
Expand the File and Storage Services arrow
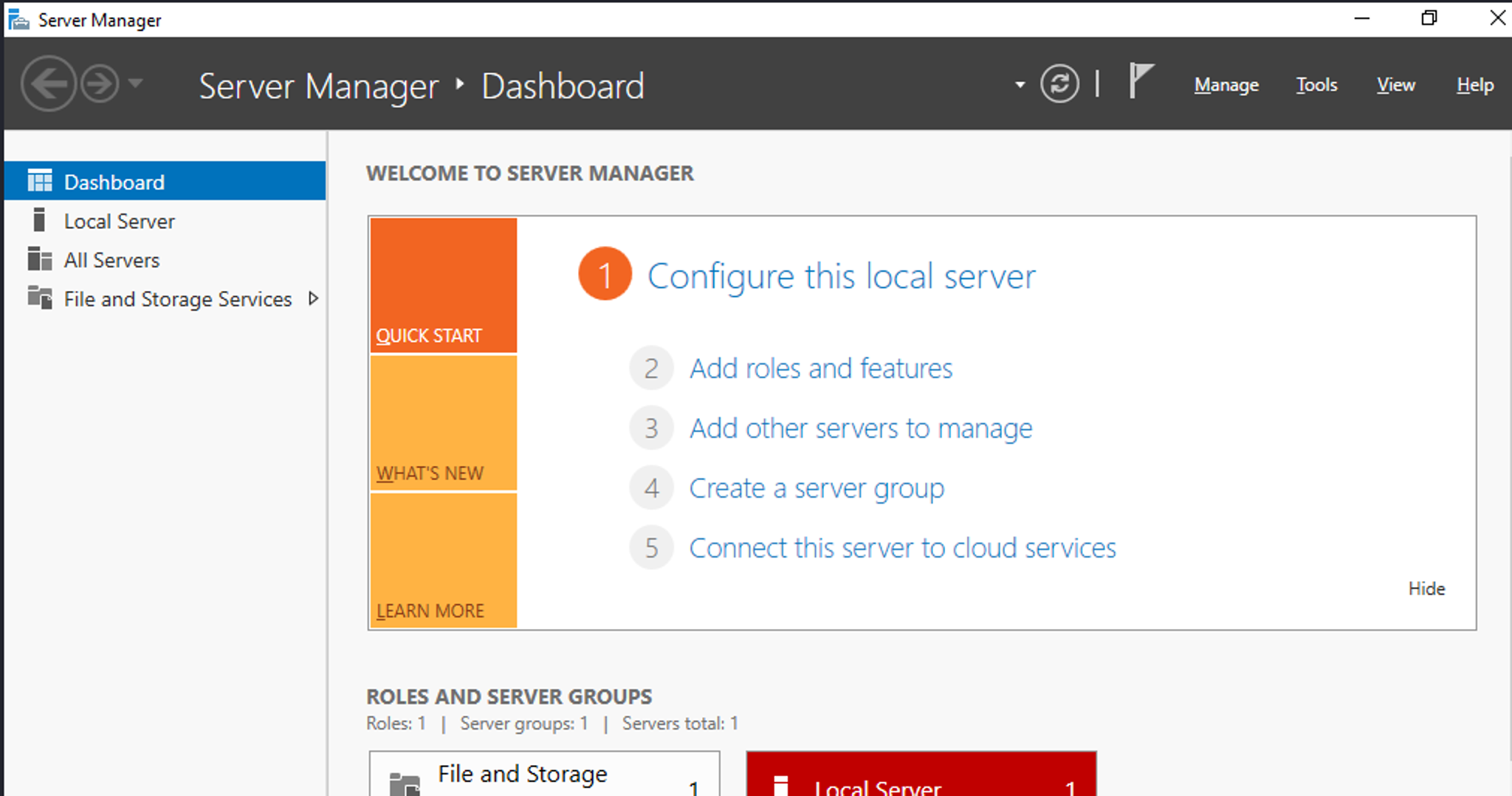point(313,298)
